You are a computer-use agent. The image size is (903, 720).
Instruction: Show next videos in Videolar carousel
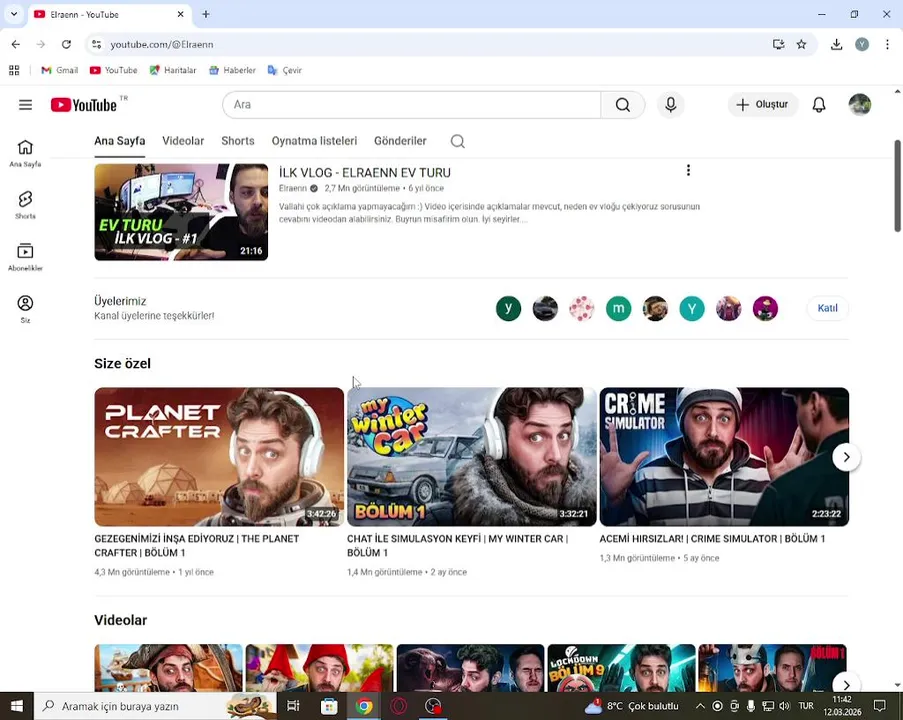[x=846, y=684]
